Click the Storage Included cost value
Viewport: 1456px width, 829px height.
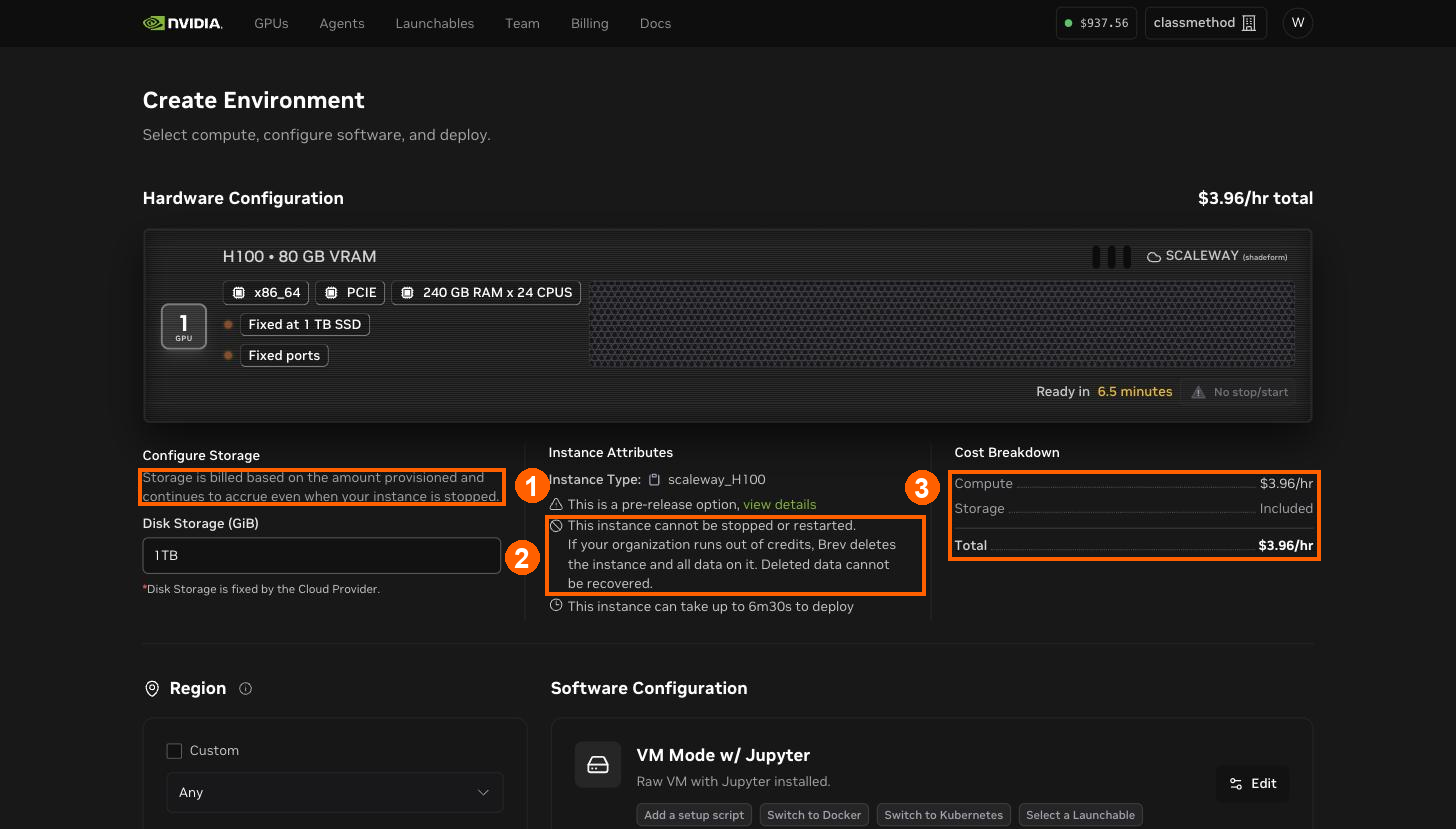click(1287, 509)
